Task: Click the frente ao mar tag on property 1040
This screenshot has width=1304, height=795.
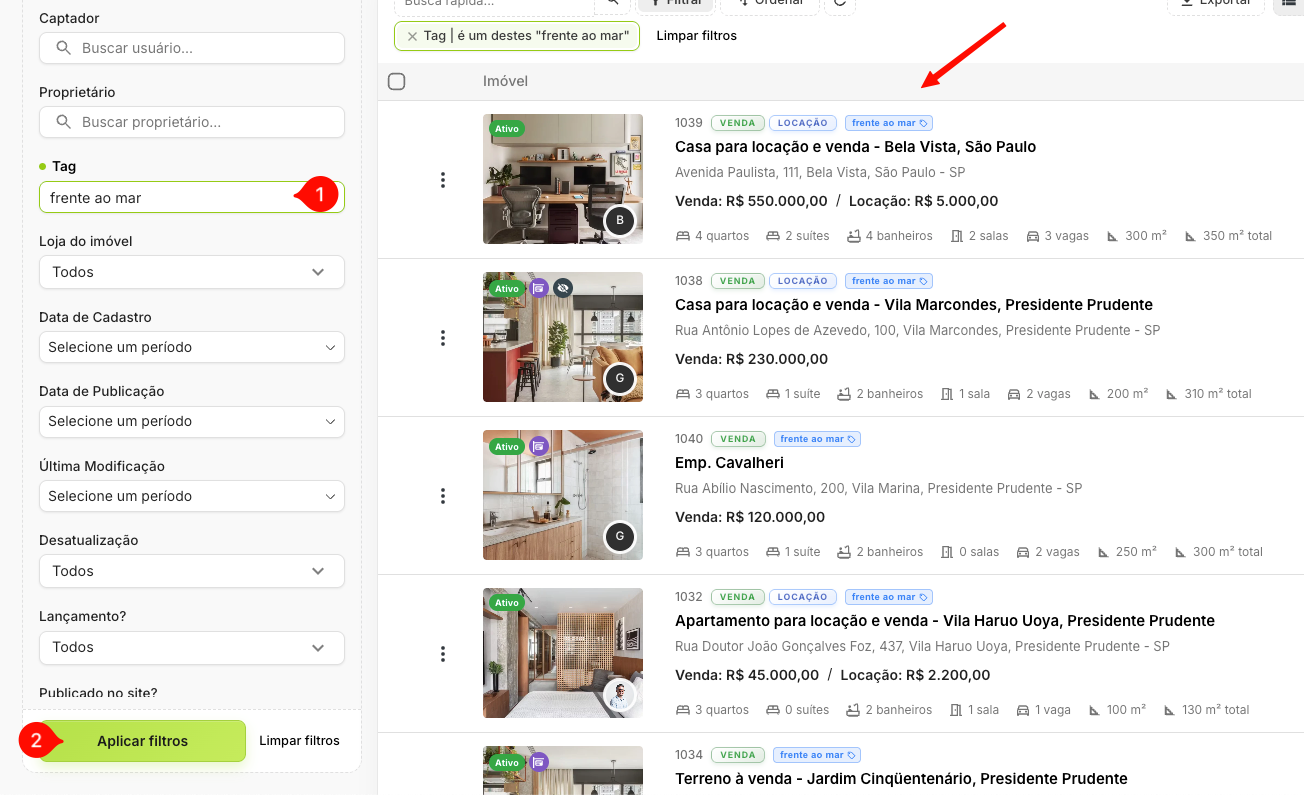Action: tap(817, 439)
